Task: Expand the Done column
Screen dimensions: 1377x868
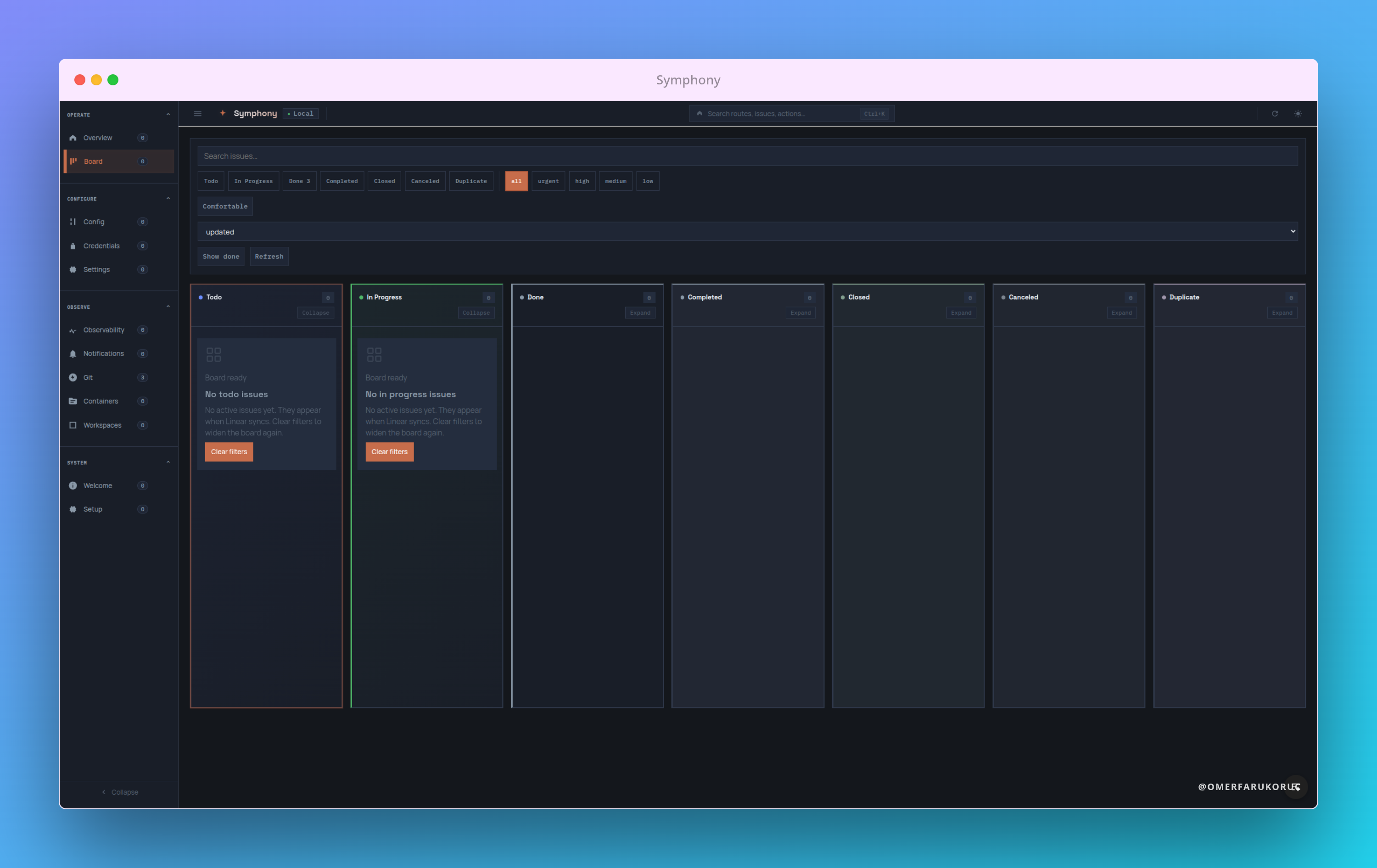Action: 640,312
